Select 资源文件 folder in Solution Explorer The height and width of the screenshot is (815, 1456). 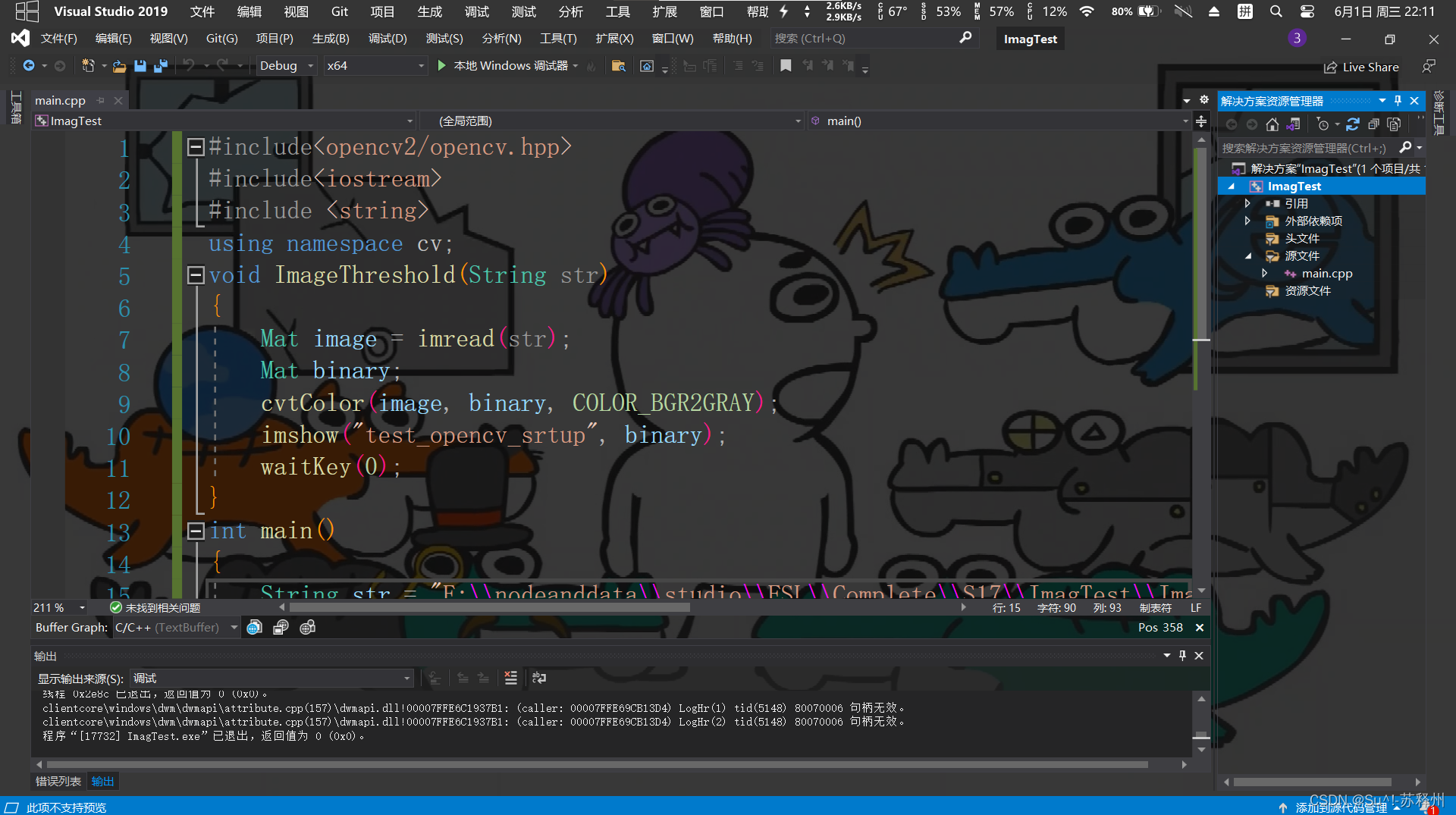[1307, 290]
